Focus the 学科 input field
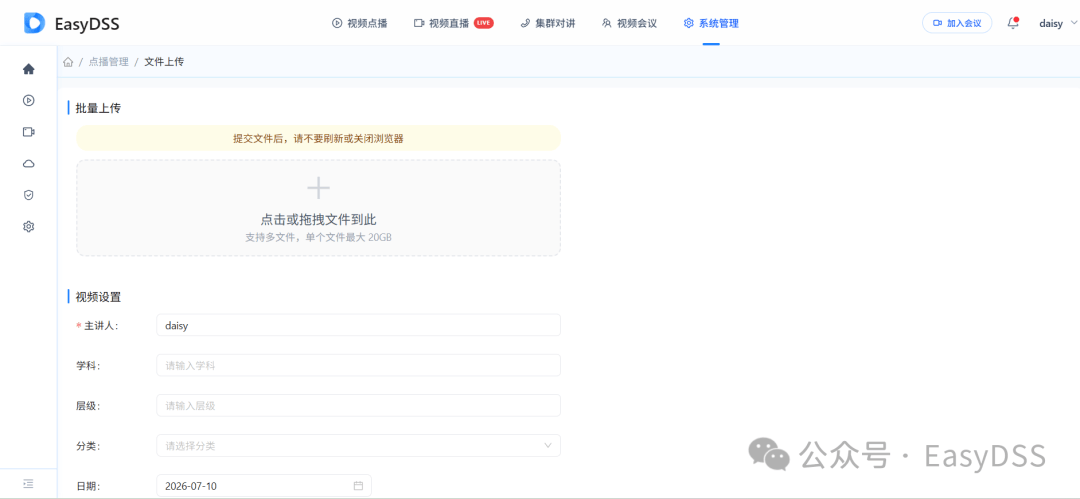 [358, 365]
